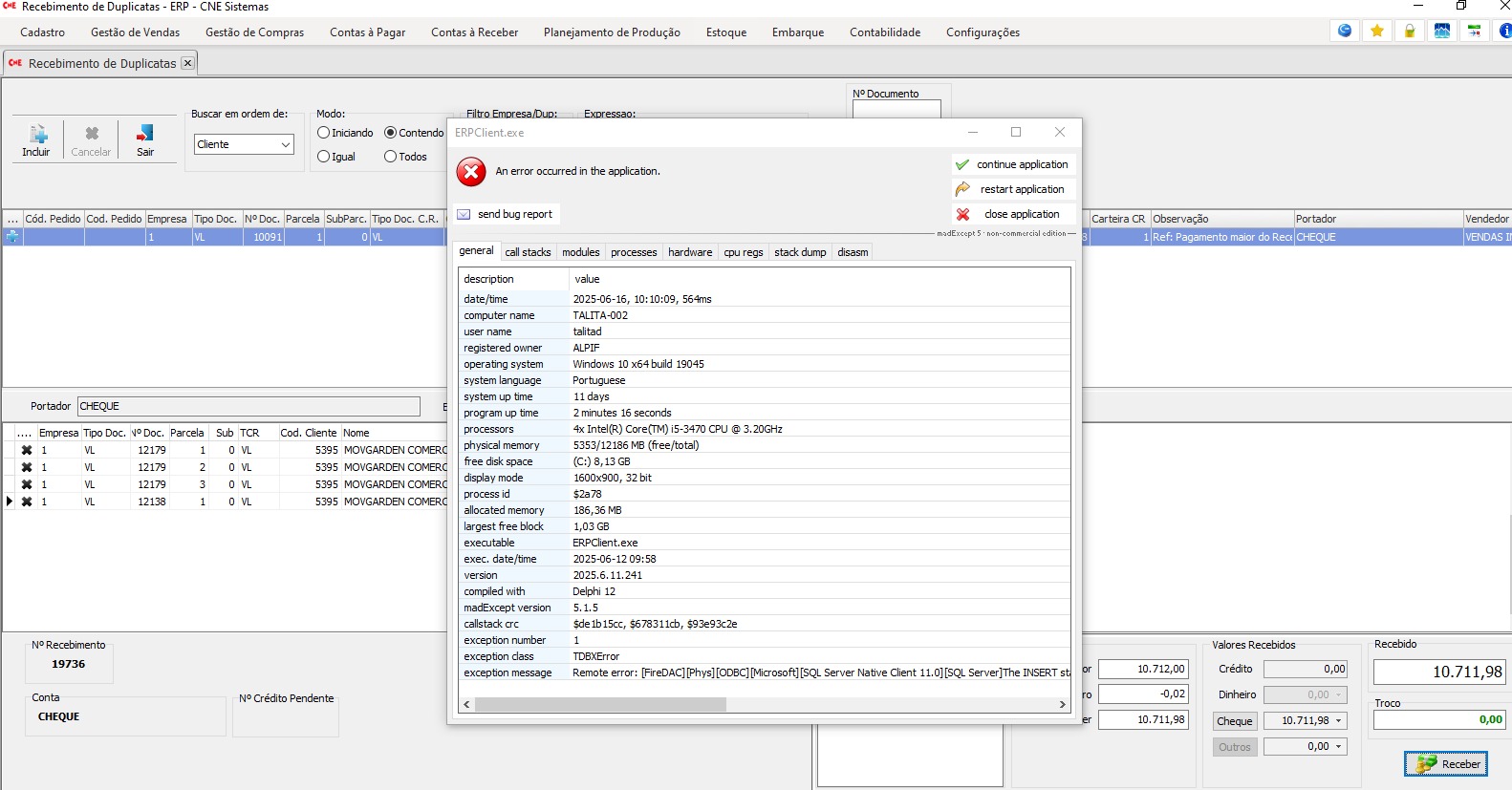Switch to the call stacks tab
Viewport: 1512px width, 790px height.
point(528,252)
